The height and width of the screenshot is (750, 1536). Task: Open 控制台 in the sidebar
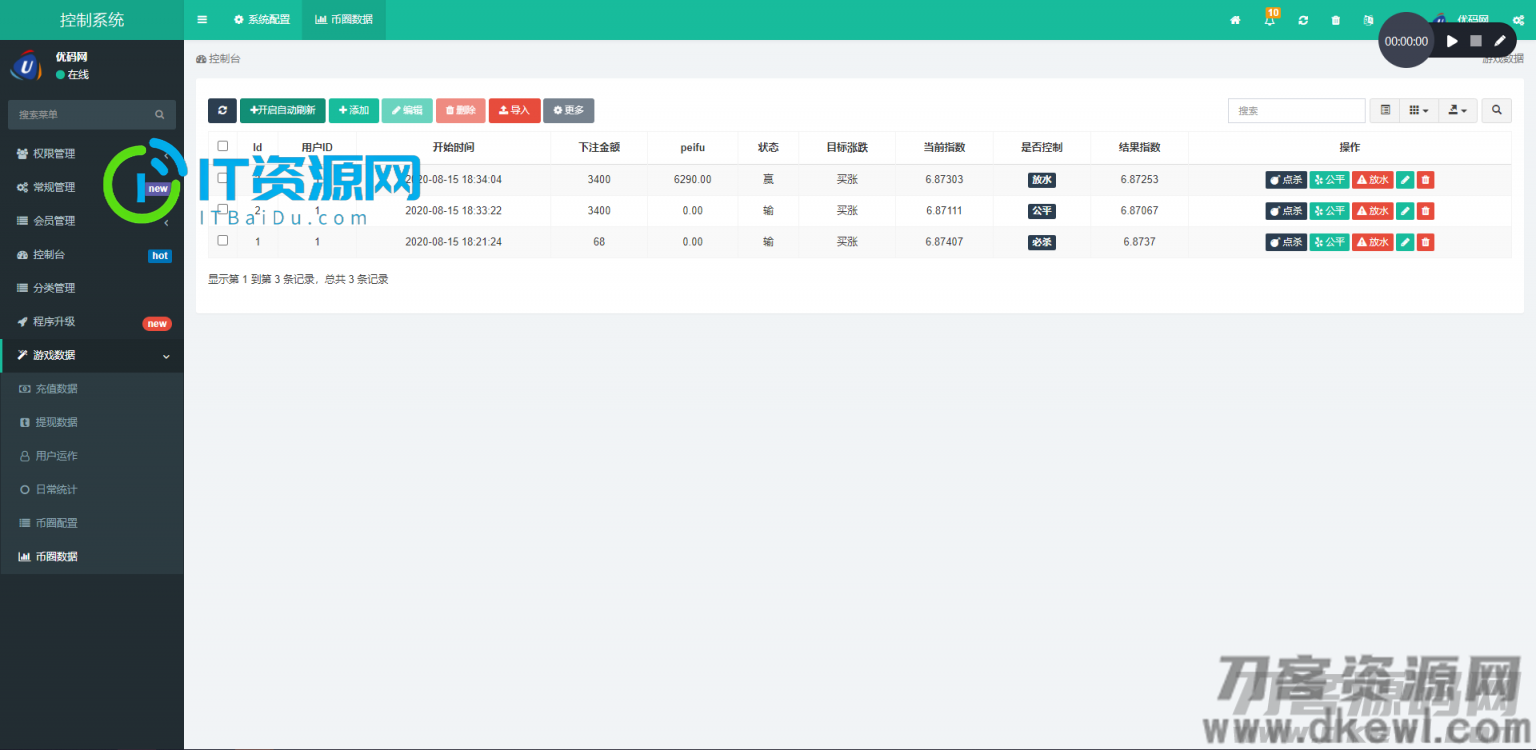pyautogui.click(x=92, y=255)
